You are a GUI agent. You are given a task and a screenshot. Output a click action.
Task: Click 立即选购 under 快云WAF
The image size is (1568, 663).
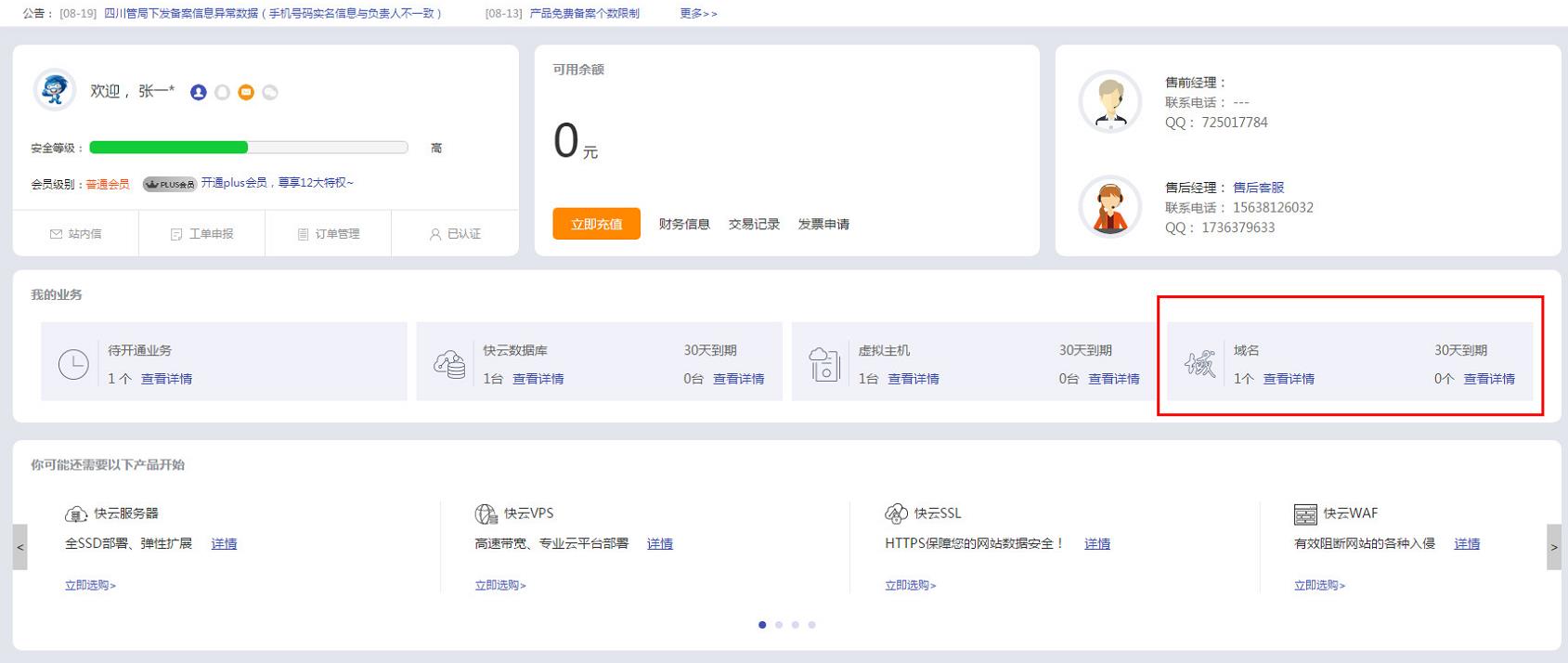(x=1320, y=585)
